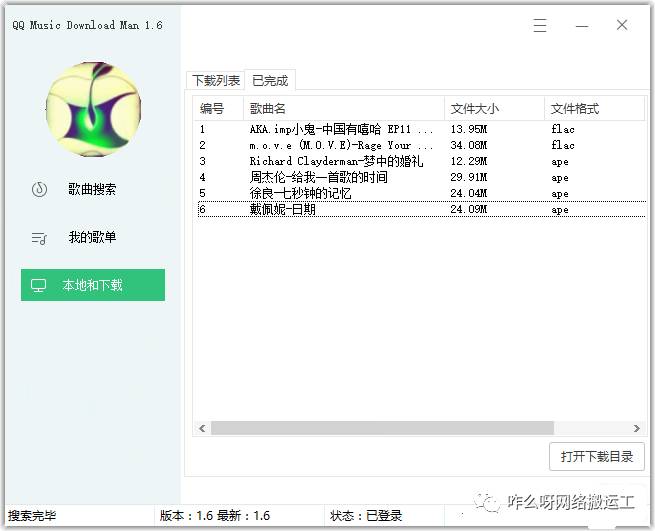Click flac format in row 2

coord(563,145)
